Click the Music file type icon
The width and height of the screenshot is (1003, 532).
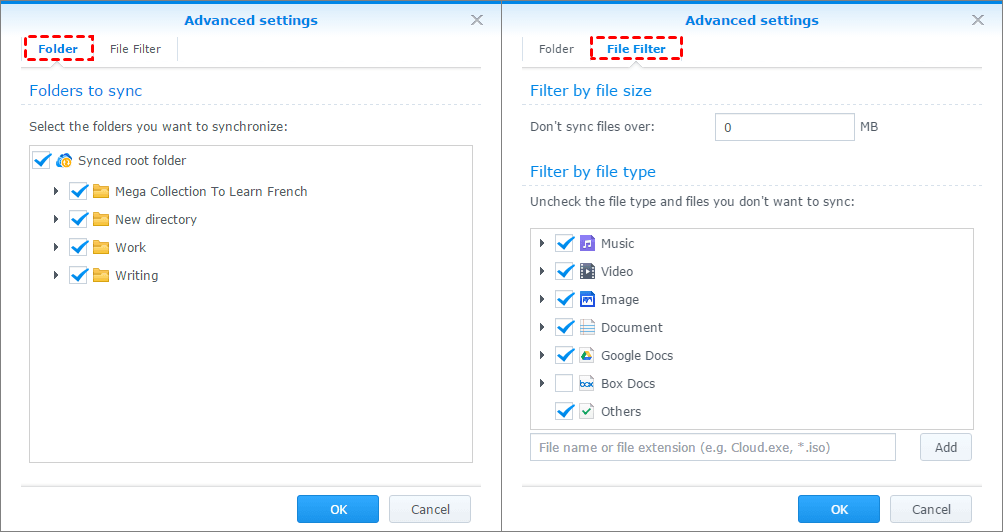[x=587, y=243]
